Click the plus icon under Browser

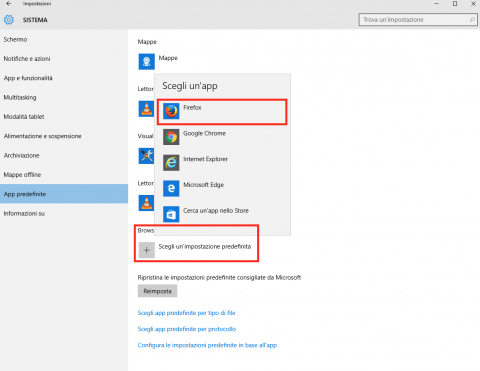click(146, 250)
